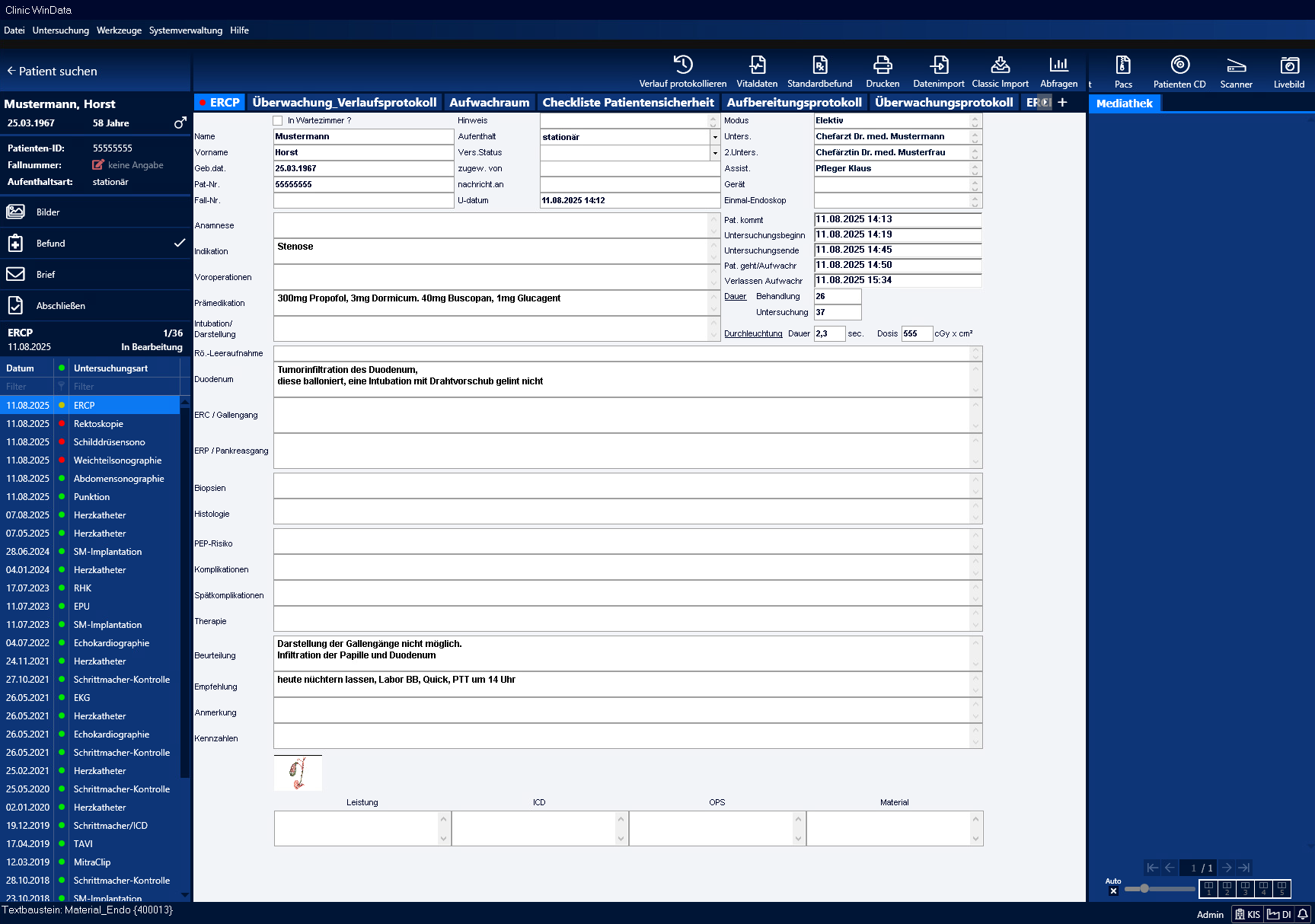Expand the Aufenthalt dropdown
Viewport: 1315px width, 924px height.
tap(714, 137)
